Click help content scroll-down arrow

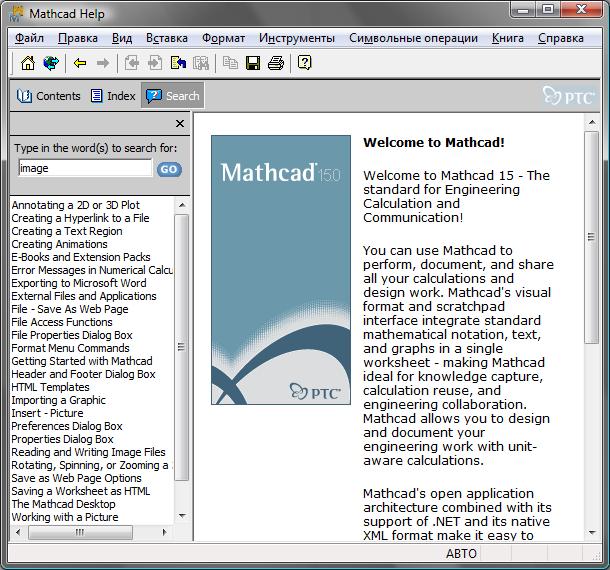point(592,532)
